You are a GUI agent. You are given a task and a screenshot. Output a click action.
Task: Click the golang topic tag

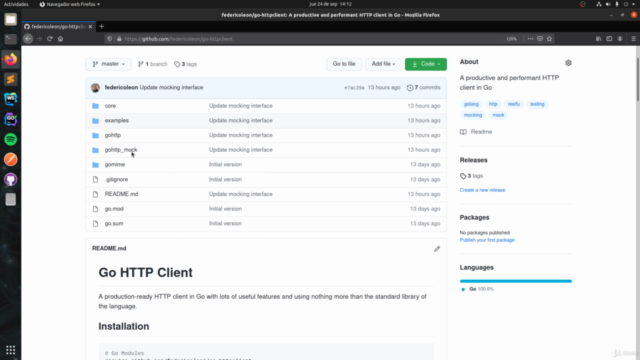pos(471,104)
